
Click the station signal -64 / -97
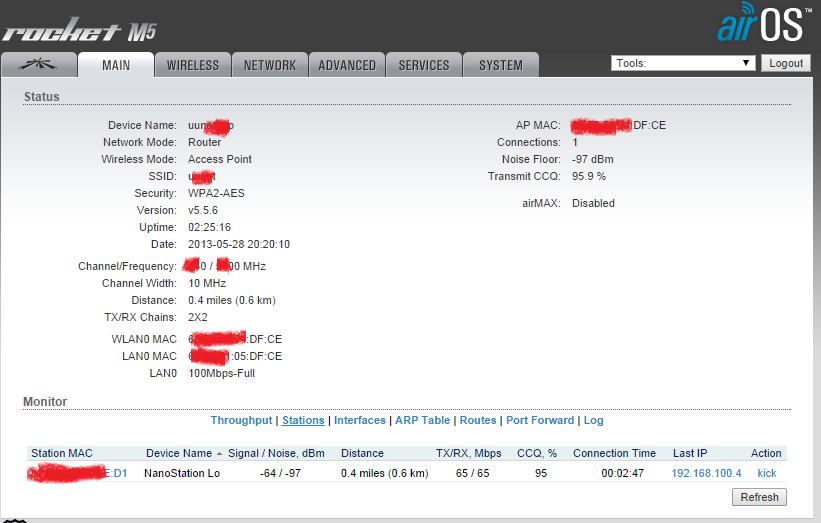click(x=280, y=473)
